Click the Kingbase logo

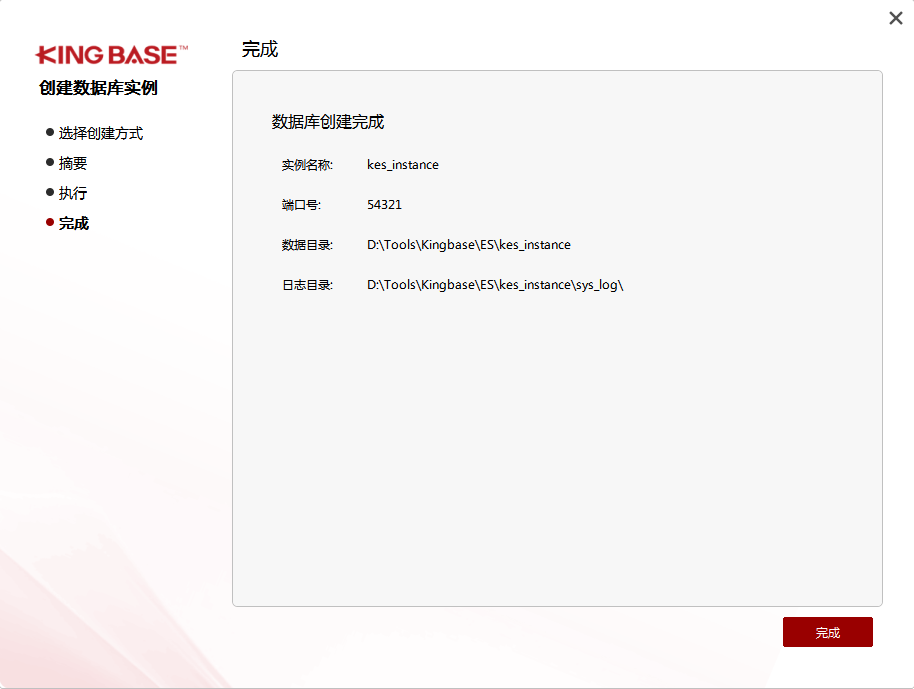coord(111,55)
